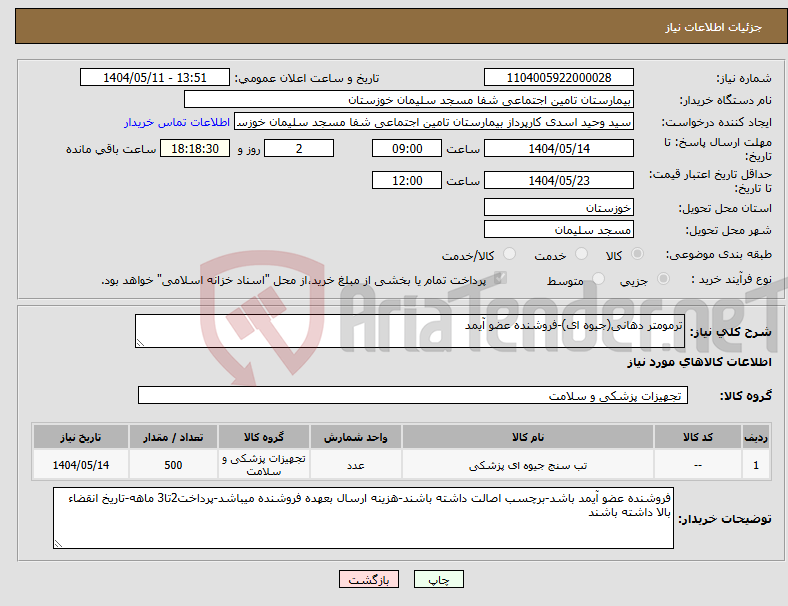This screenshot has width=788, height=606.
Task: Click the validity time 12:00 field
Action: (407, 180)
